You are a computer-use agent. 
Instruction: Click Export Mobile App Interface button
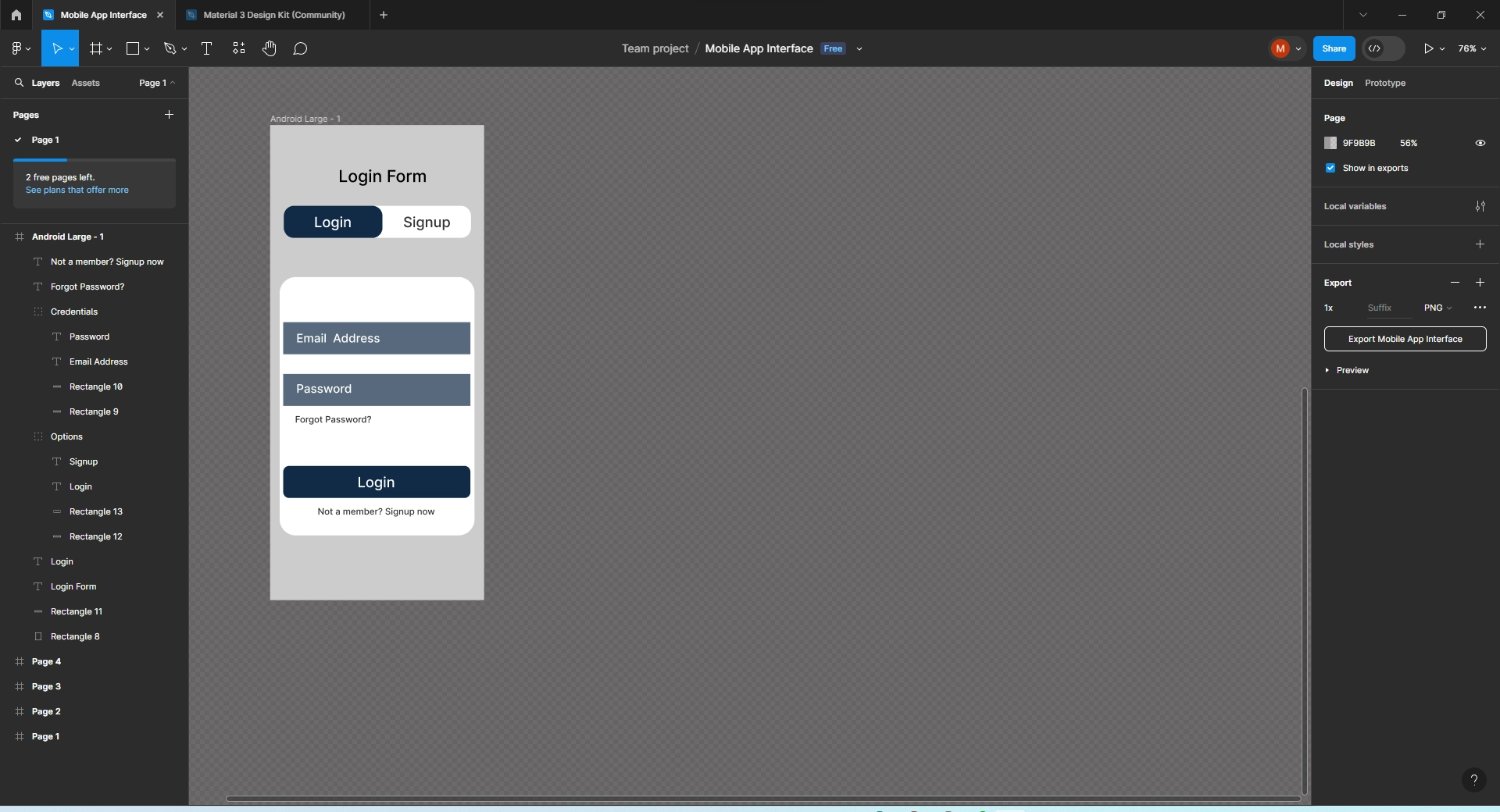tap(1405, 339)
